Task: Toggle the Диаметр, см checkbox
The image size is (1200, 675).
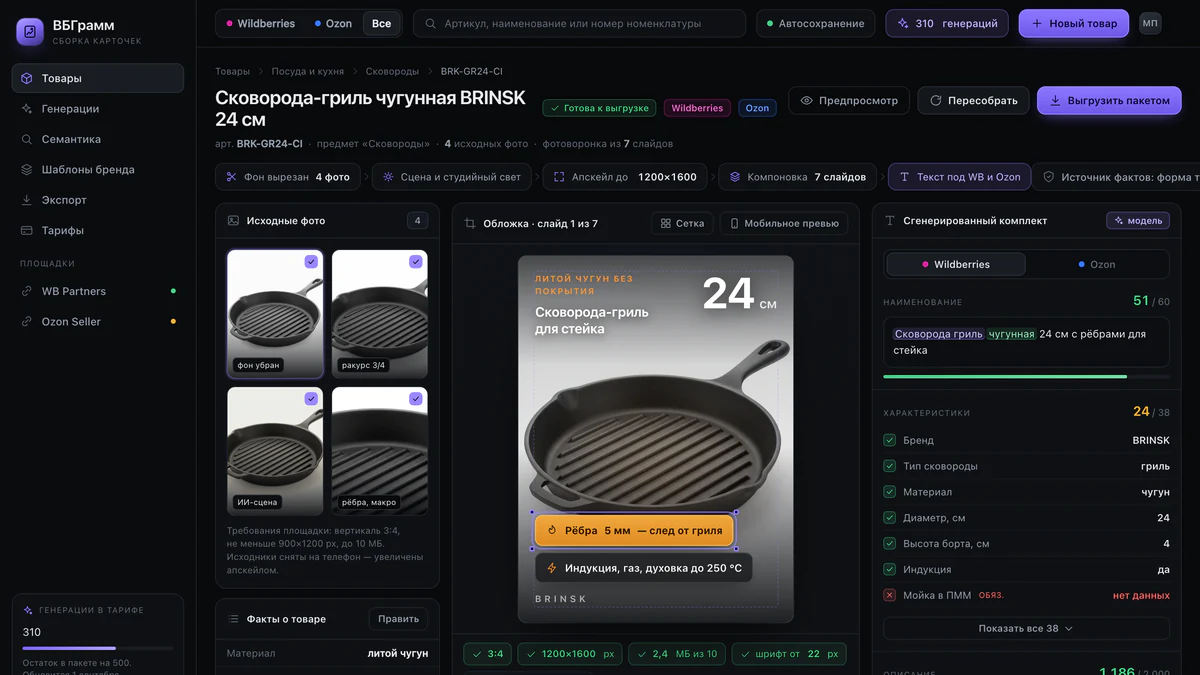Action: coord(890,518)
